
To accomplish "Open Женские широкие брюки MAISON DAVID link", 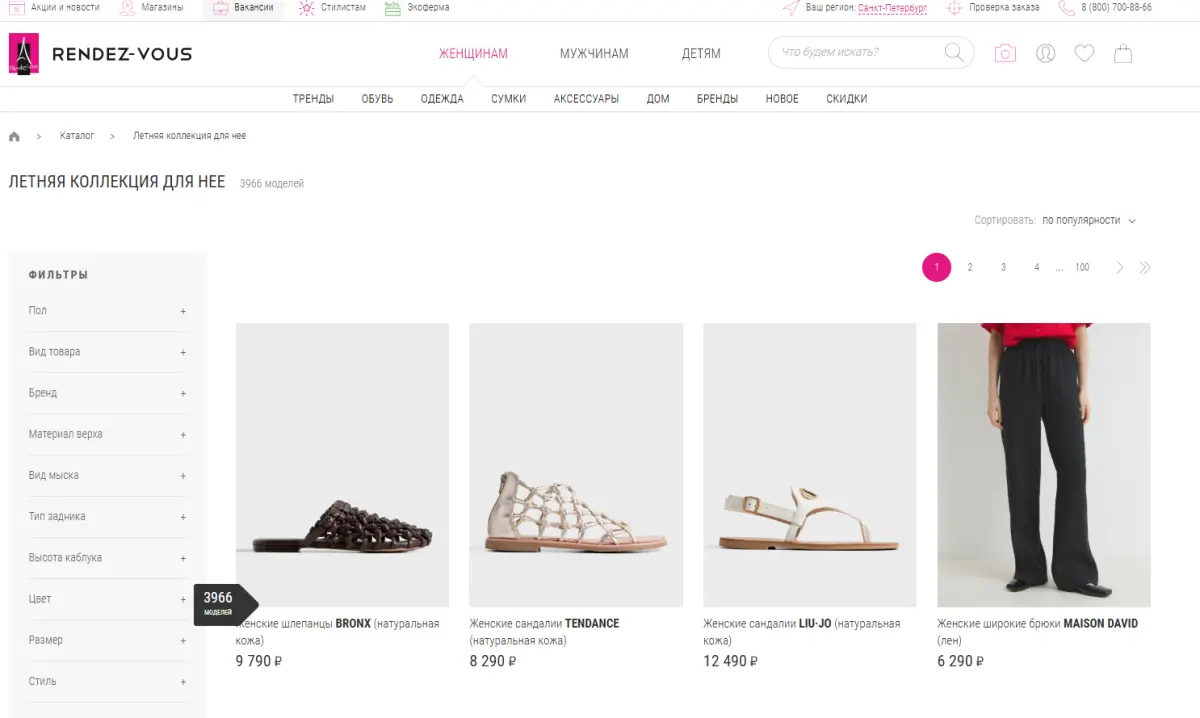I will [x=1037, y=631].
